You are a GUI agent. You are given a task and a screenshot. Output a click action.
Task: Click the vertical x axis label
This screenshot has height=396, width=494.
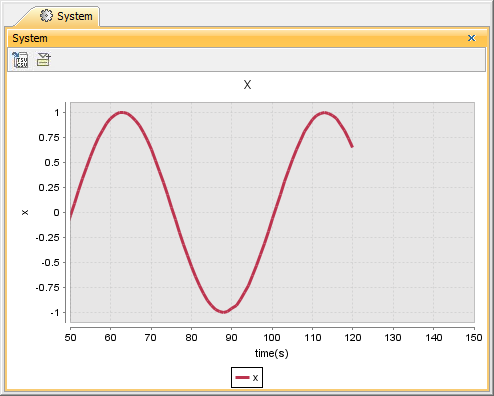pos(25,212)
